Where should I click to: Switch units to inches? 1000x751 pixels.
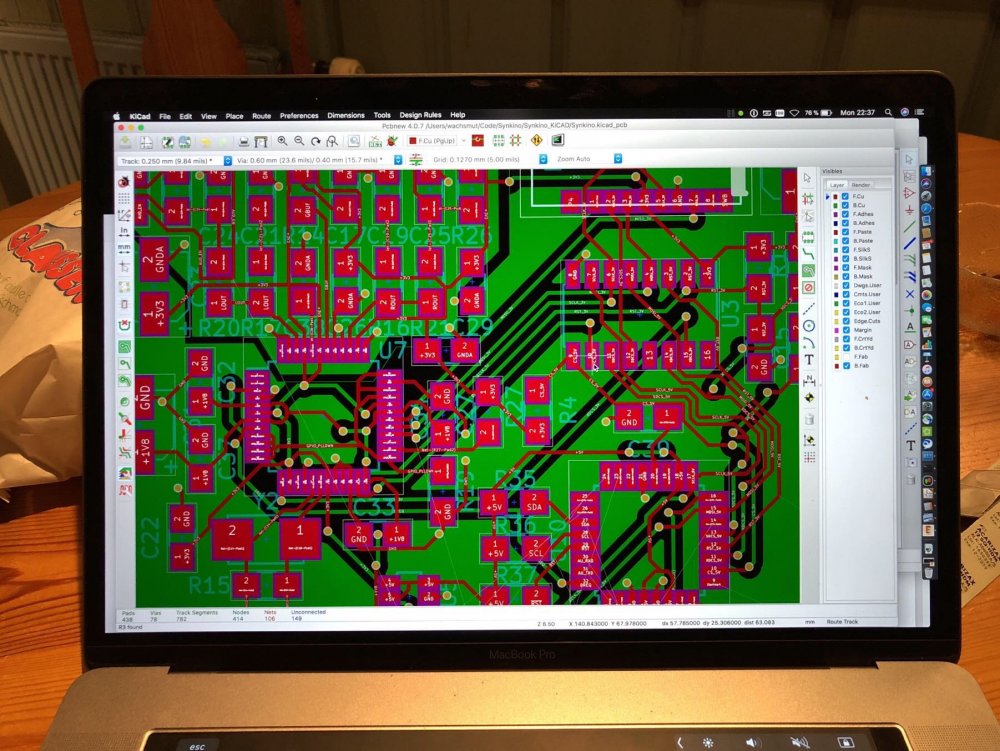pyautogui.click(x=125, y=231)
